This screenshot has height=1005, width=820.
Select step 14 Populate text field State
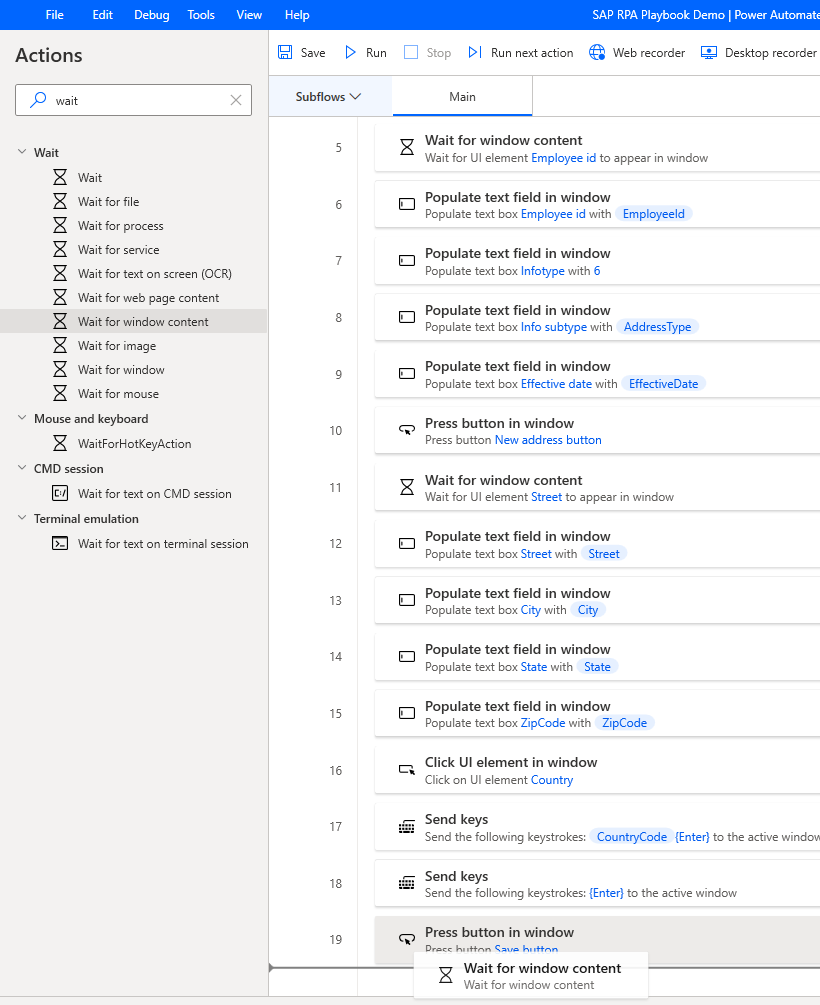[x=597, y=657]
